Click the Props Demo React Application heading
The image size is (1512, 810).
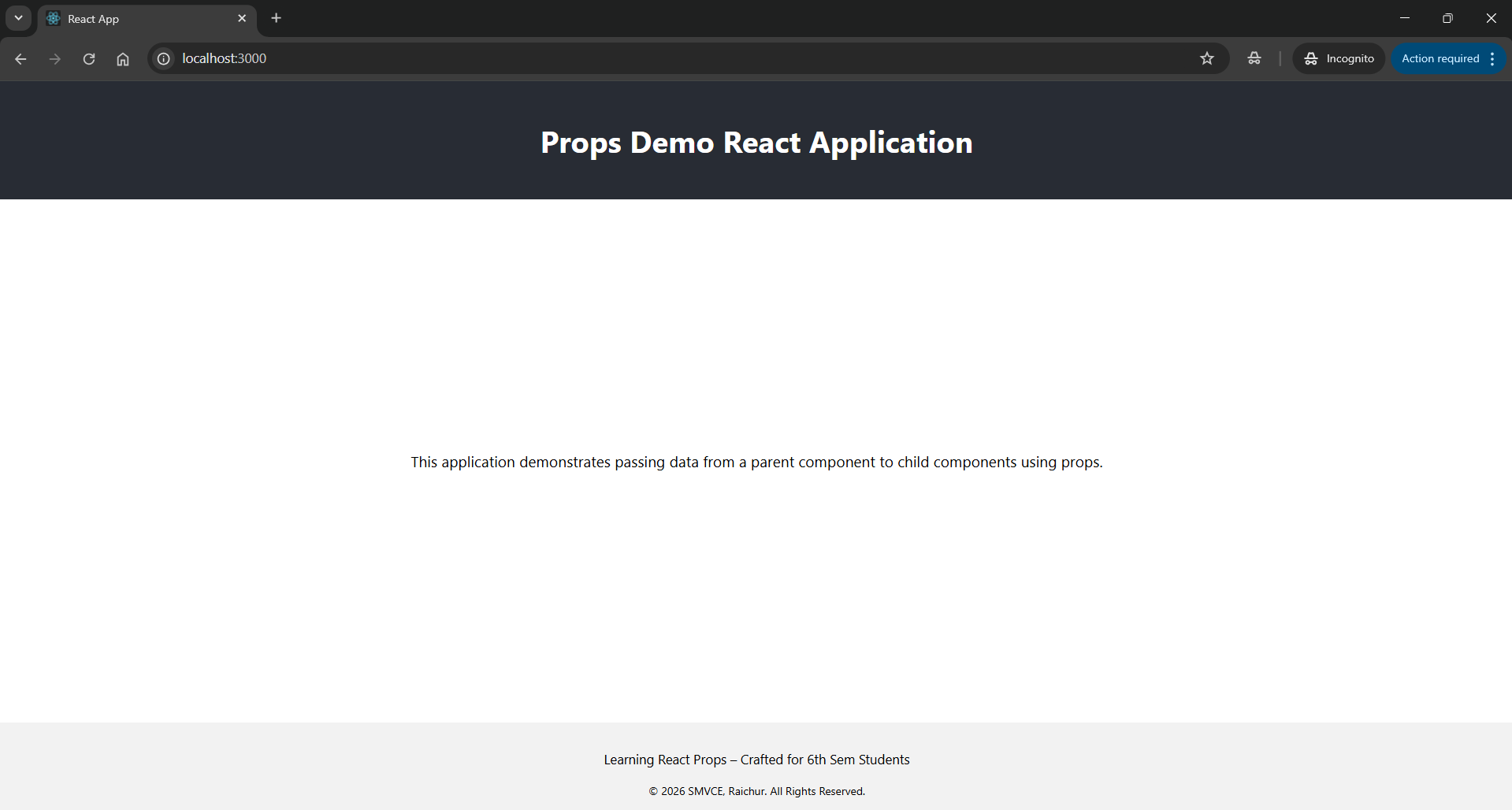pyautogui.click(x=756, y=143)
